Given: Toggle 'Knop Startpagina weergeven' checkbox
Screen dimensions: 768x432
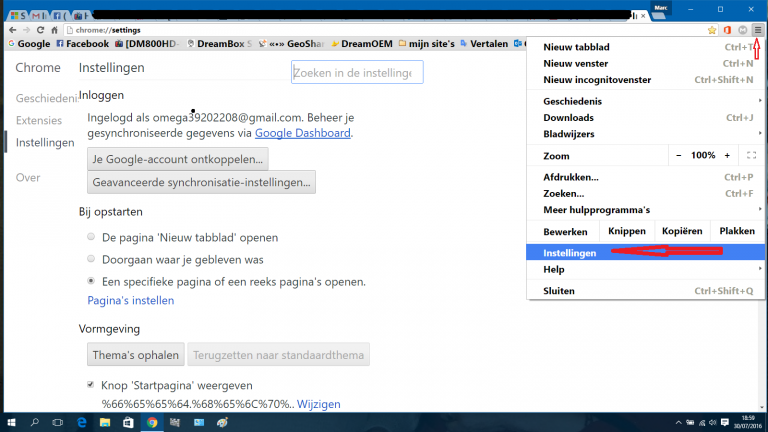Looking at the screenshot, I should coord(93,385).
